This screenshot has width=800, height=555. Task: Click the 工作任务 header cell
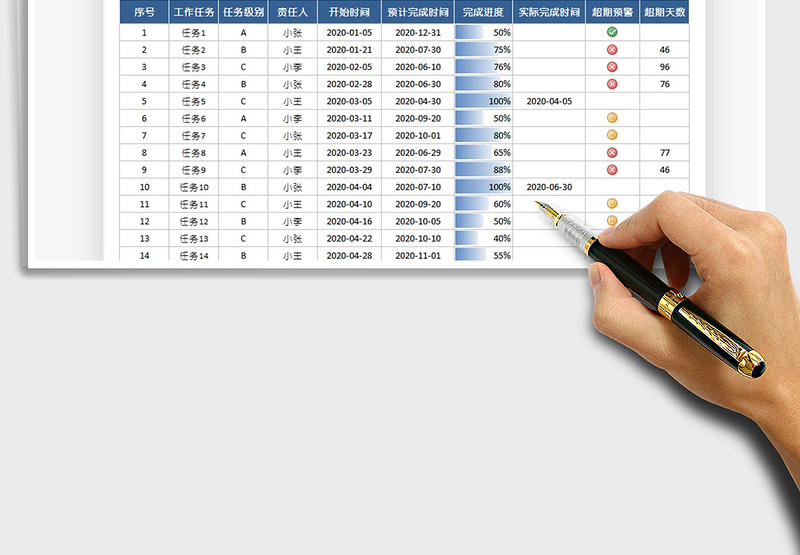coord(193,13)
